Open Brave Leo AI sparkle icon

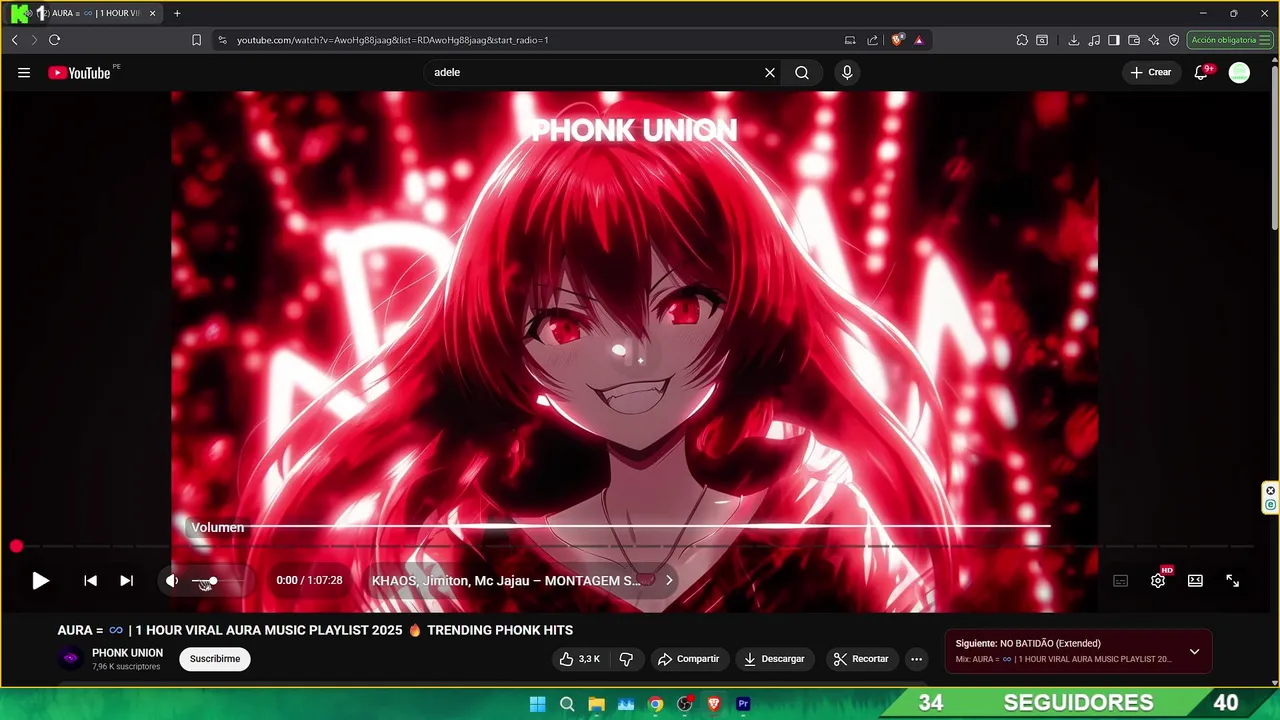click(x=1153, y=40)
